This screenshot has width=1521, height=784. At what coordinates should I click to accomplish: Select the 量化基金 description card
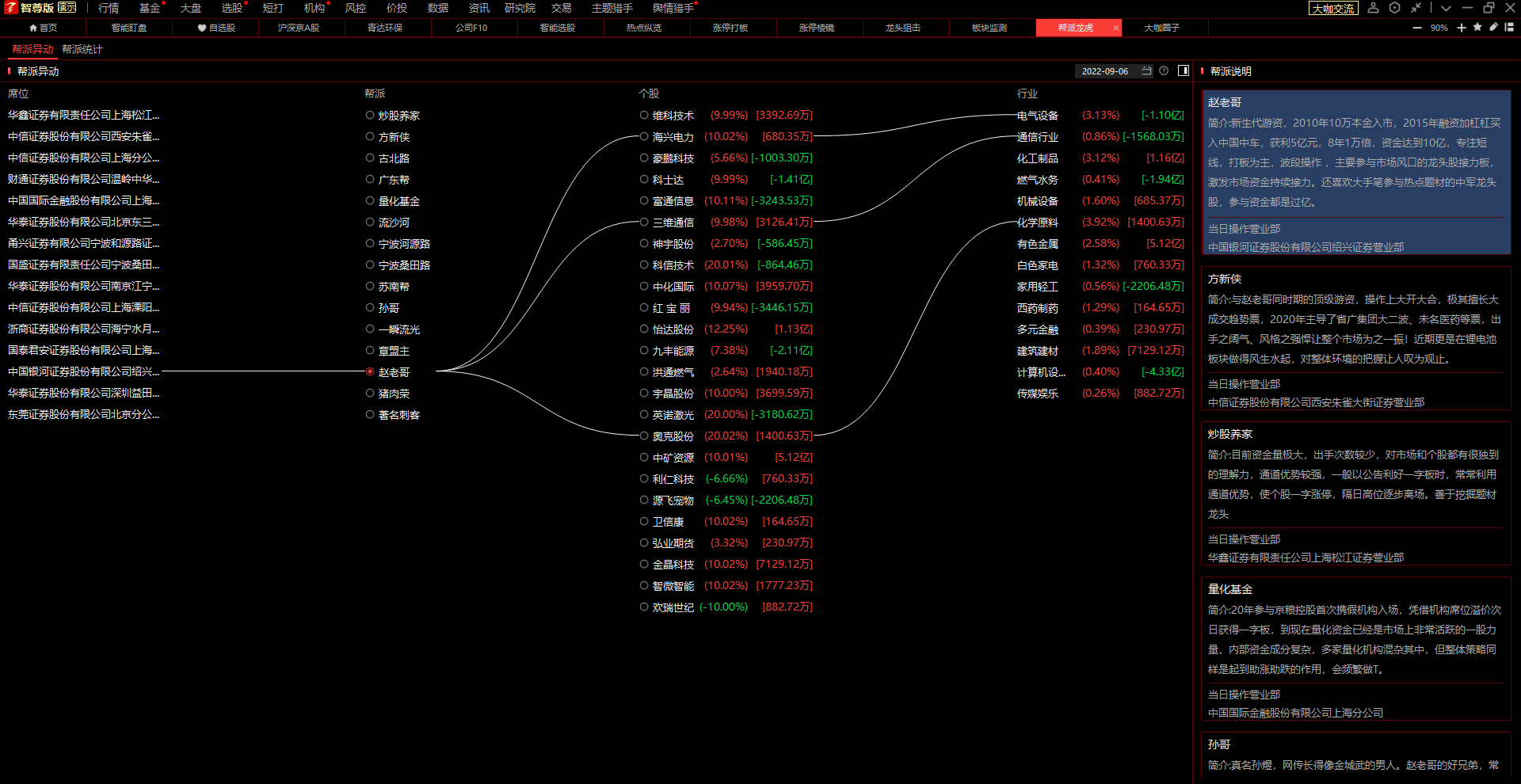1355,649
